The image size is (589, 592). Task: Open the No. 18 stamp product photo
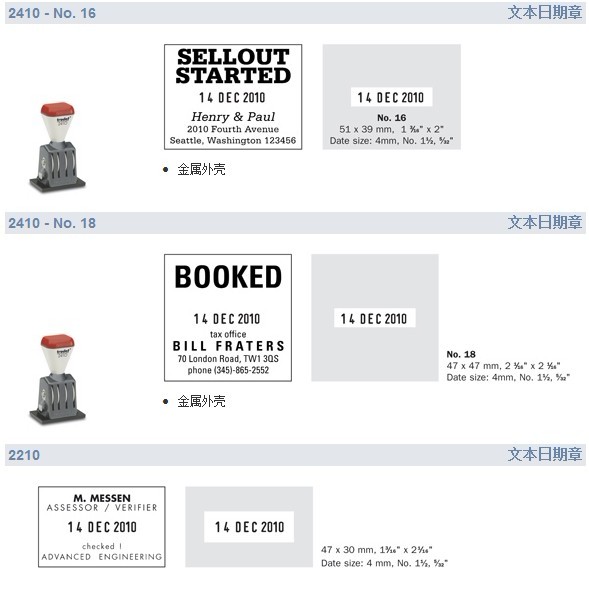57,379
